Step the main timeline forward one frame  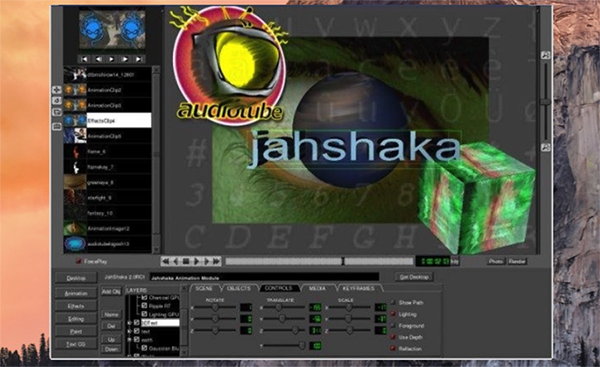(207, 261)
